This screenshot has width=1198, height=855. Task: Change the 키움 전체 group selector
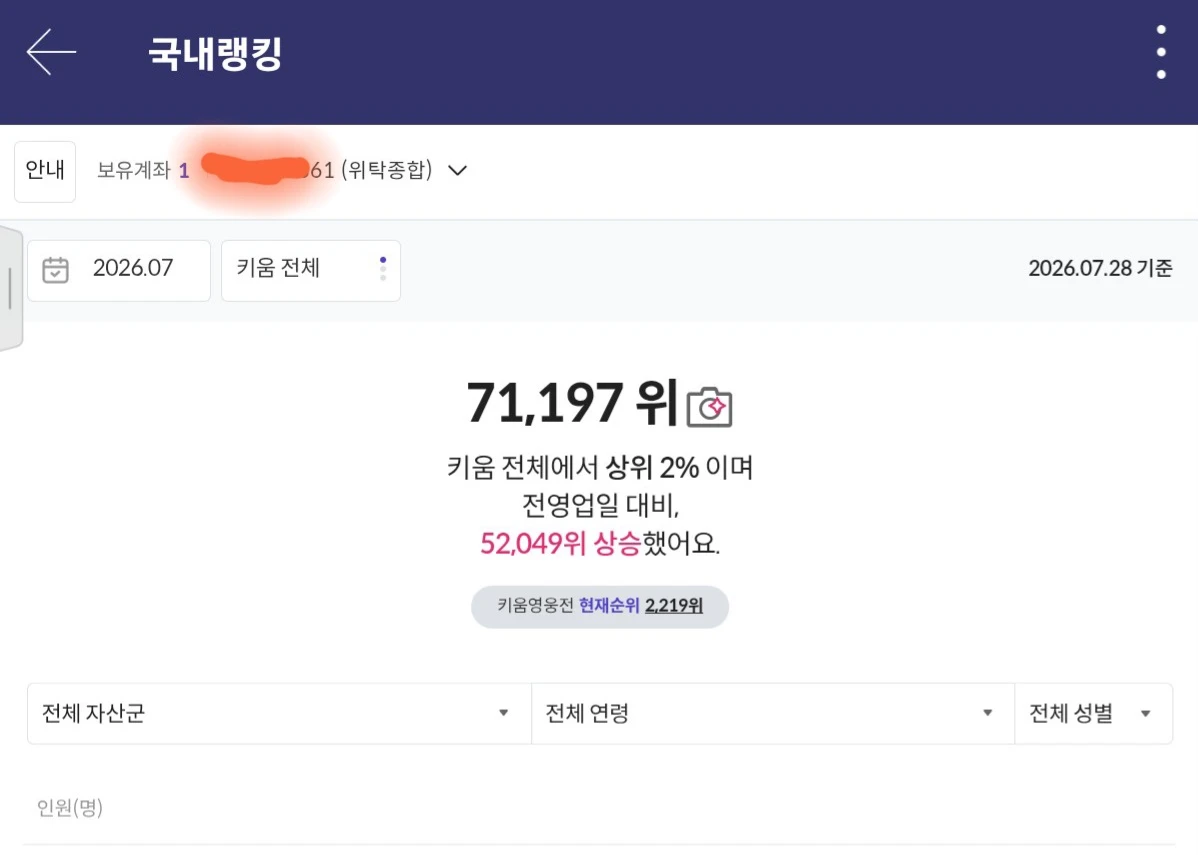pyautogui.click(x=311, y=270)
